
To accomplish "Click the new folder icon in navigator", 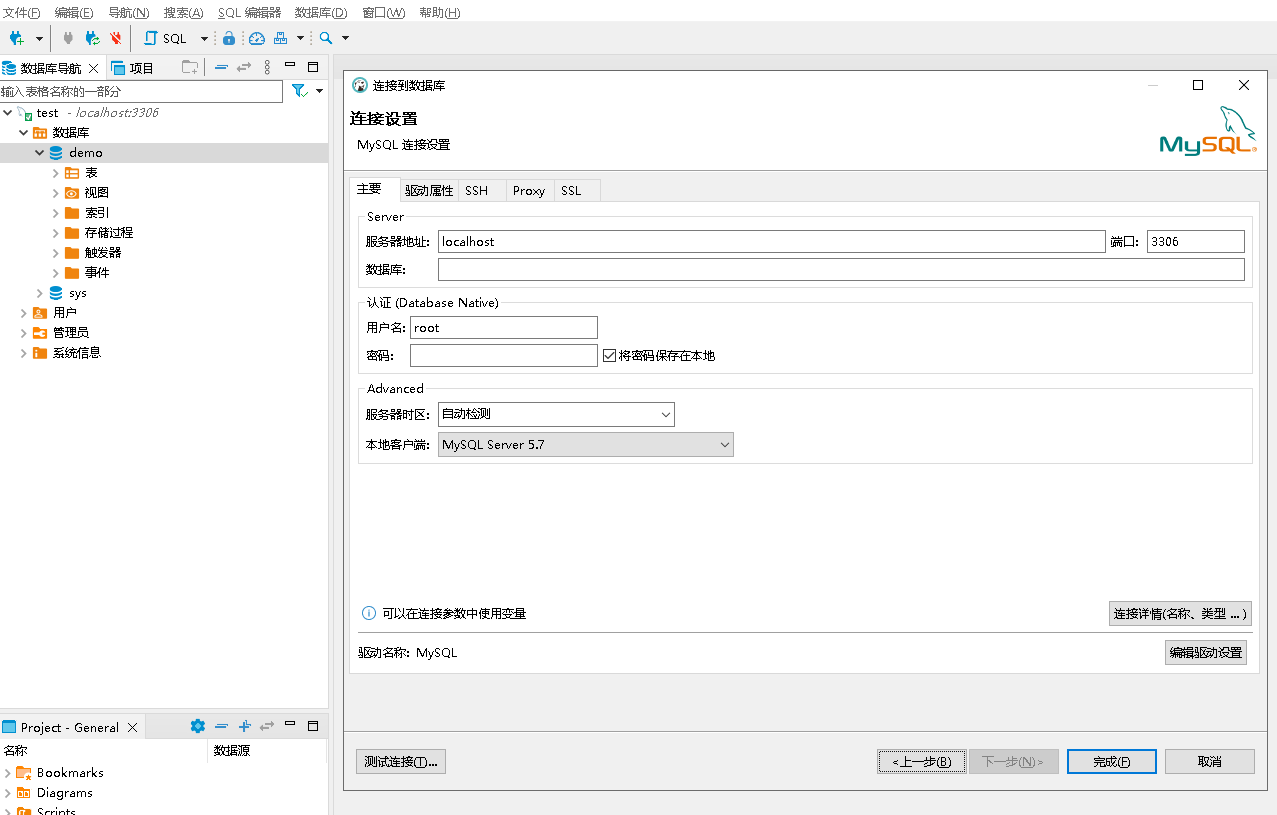I will tap(190, 67).
